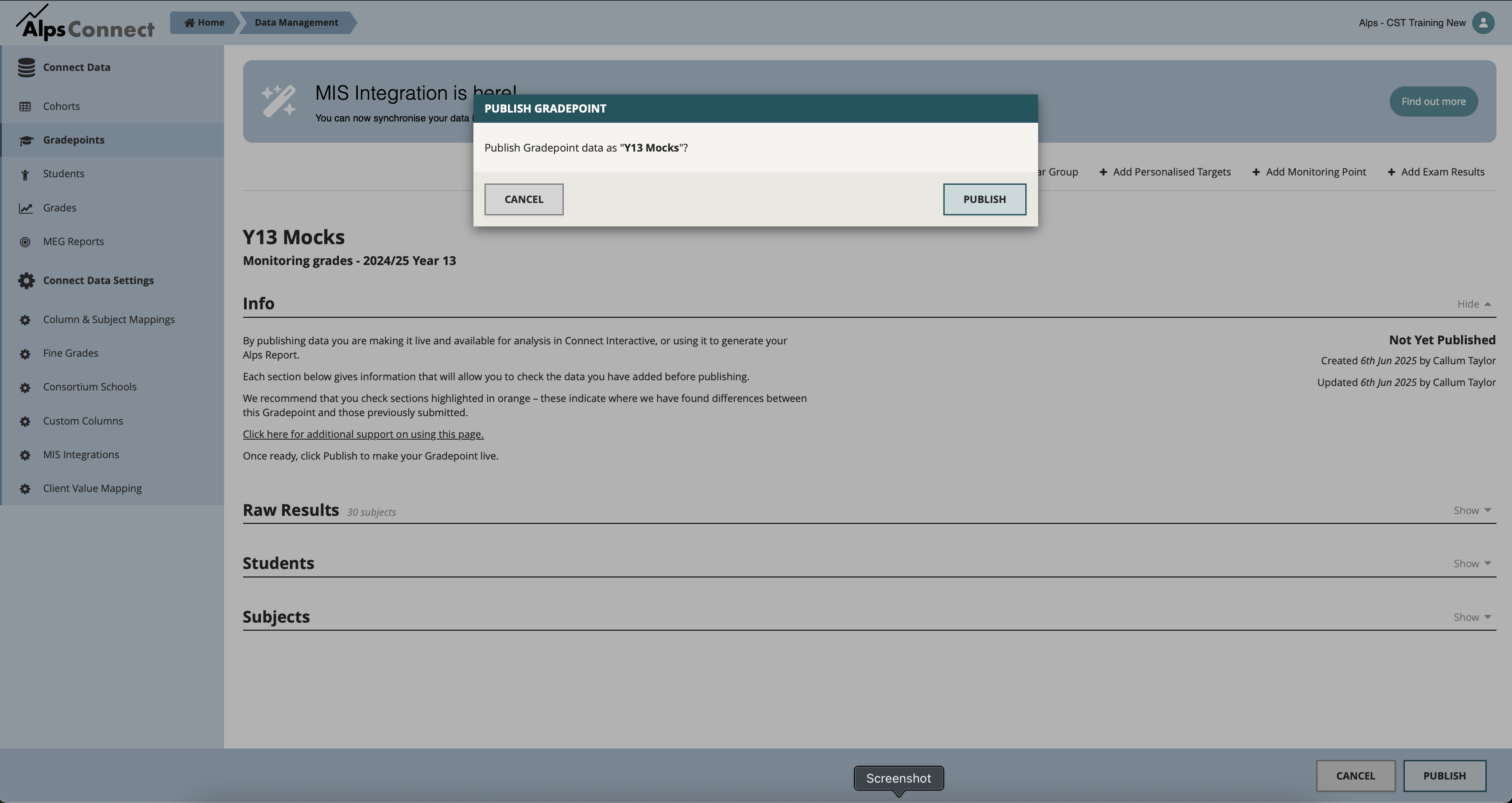Open the Fine Grades settings item

coord(112,353)
